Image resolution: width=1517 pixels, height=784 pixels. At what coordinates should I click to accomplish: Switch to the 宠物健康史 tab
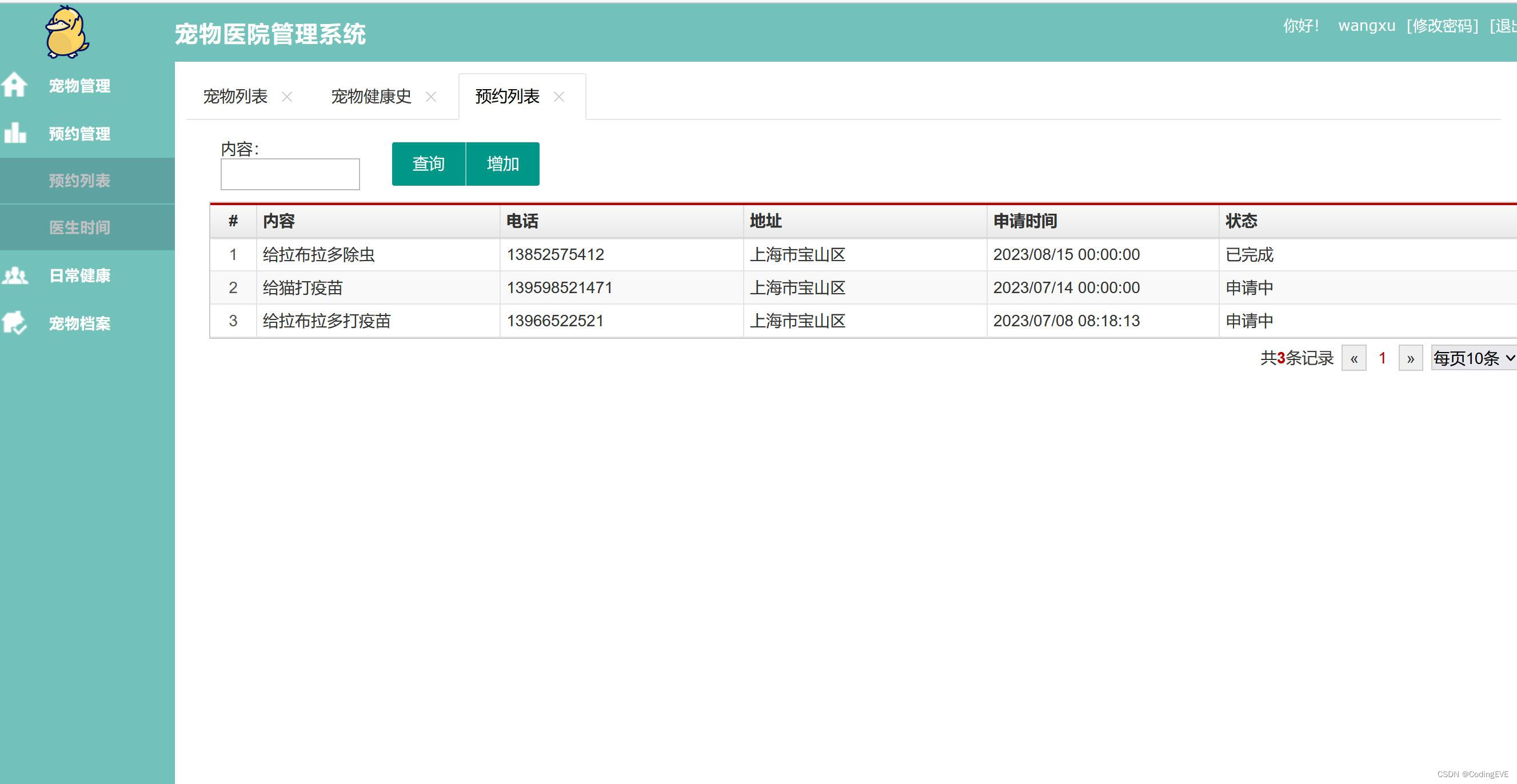371,96
